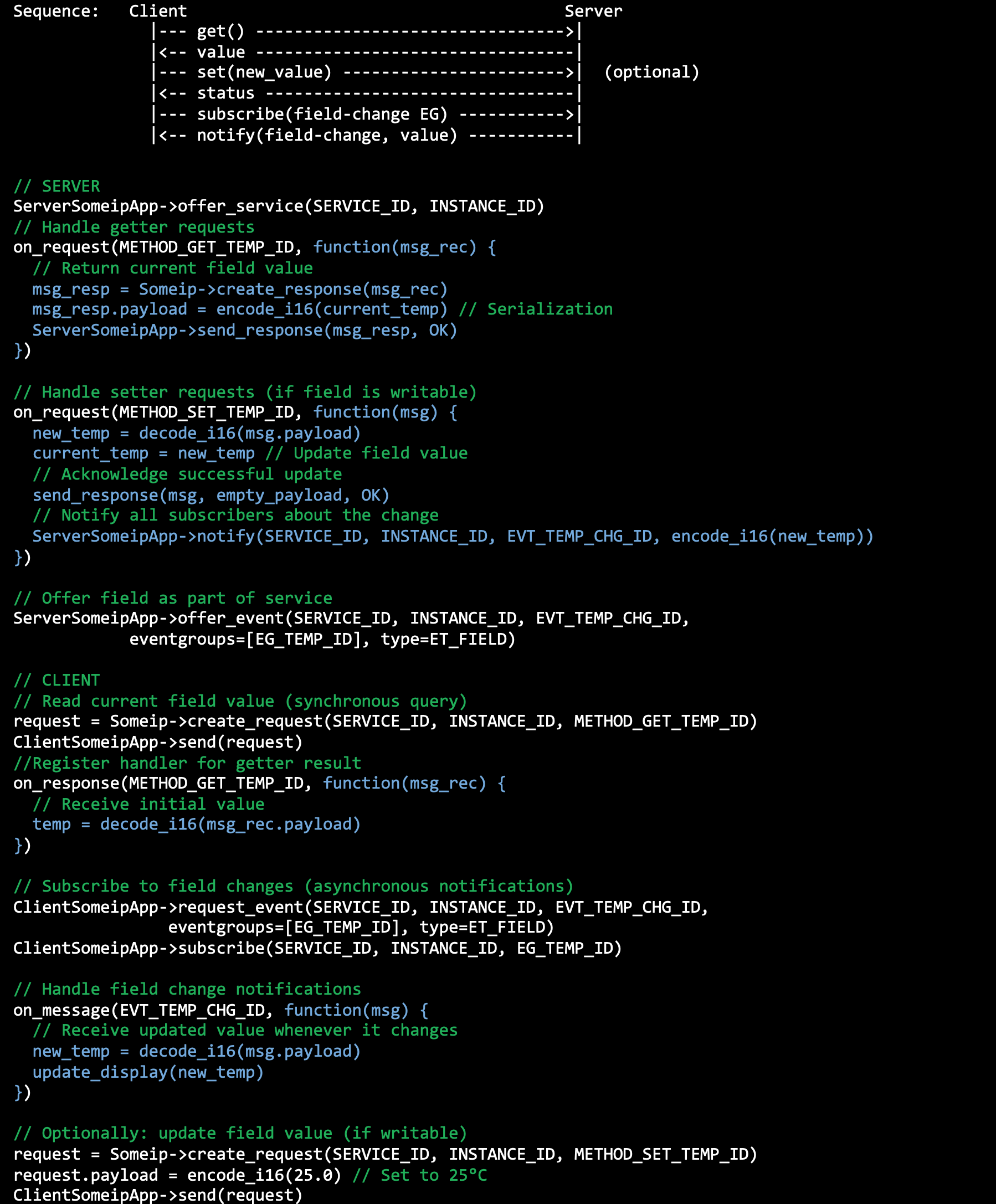The image size is (996, 1204).
Task: Click the 'ClientSomeipApp->subscribe(' line
Action: point(317,949)
